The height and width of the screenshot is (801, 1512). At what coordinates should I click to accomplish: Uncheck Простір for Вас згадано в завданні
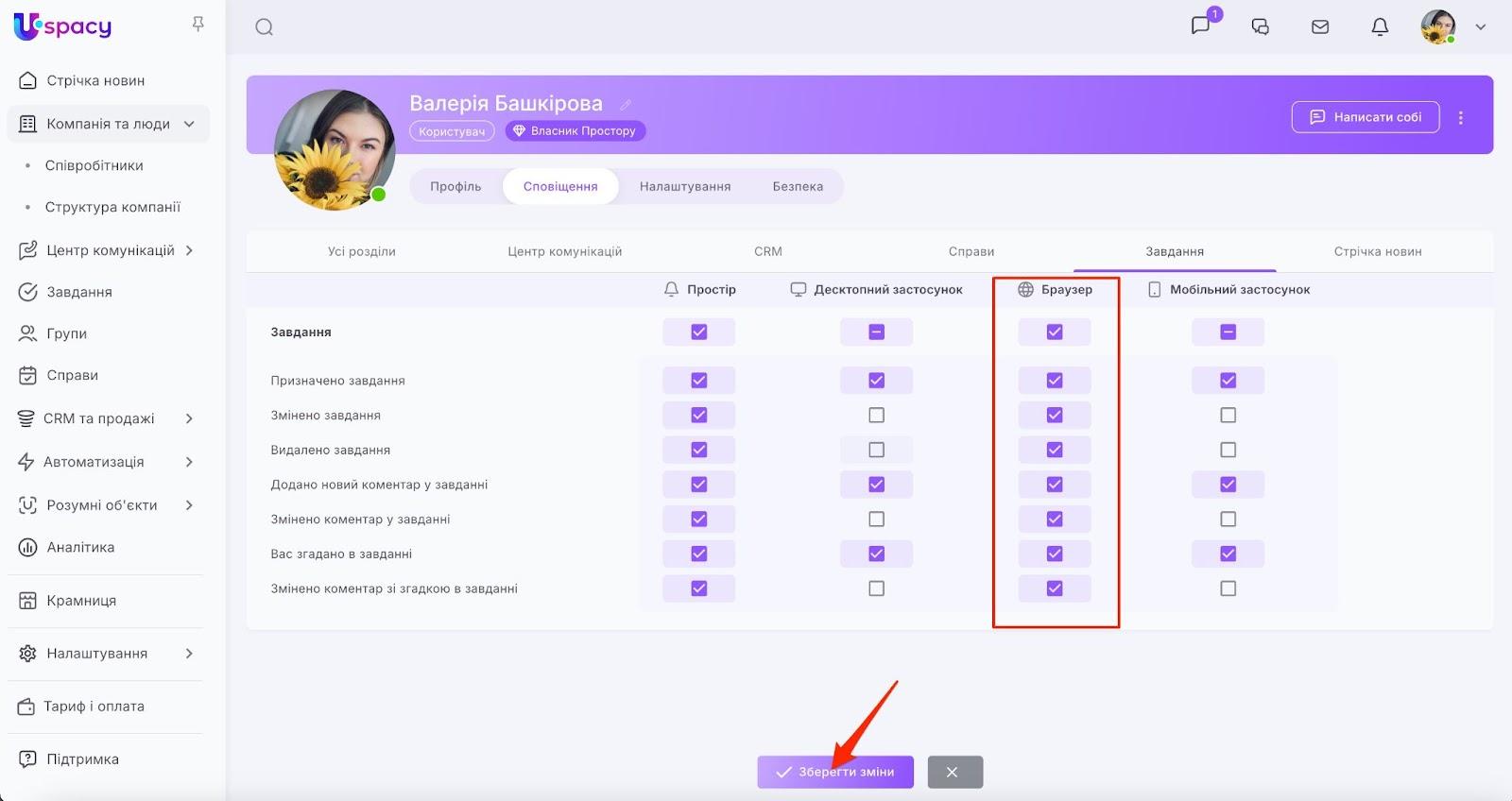tap(699, 554)
